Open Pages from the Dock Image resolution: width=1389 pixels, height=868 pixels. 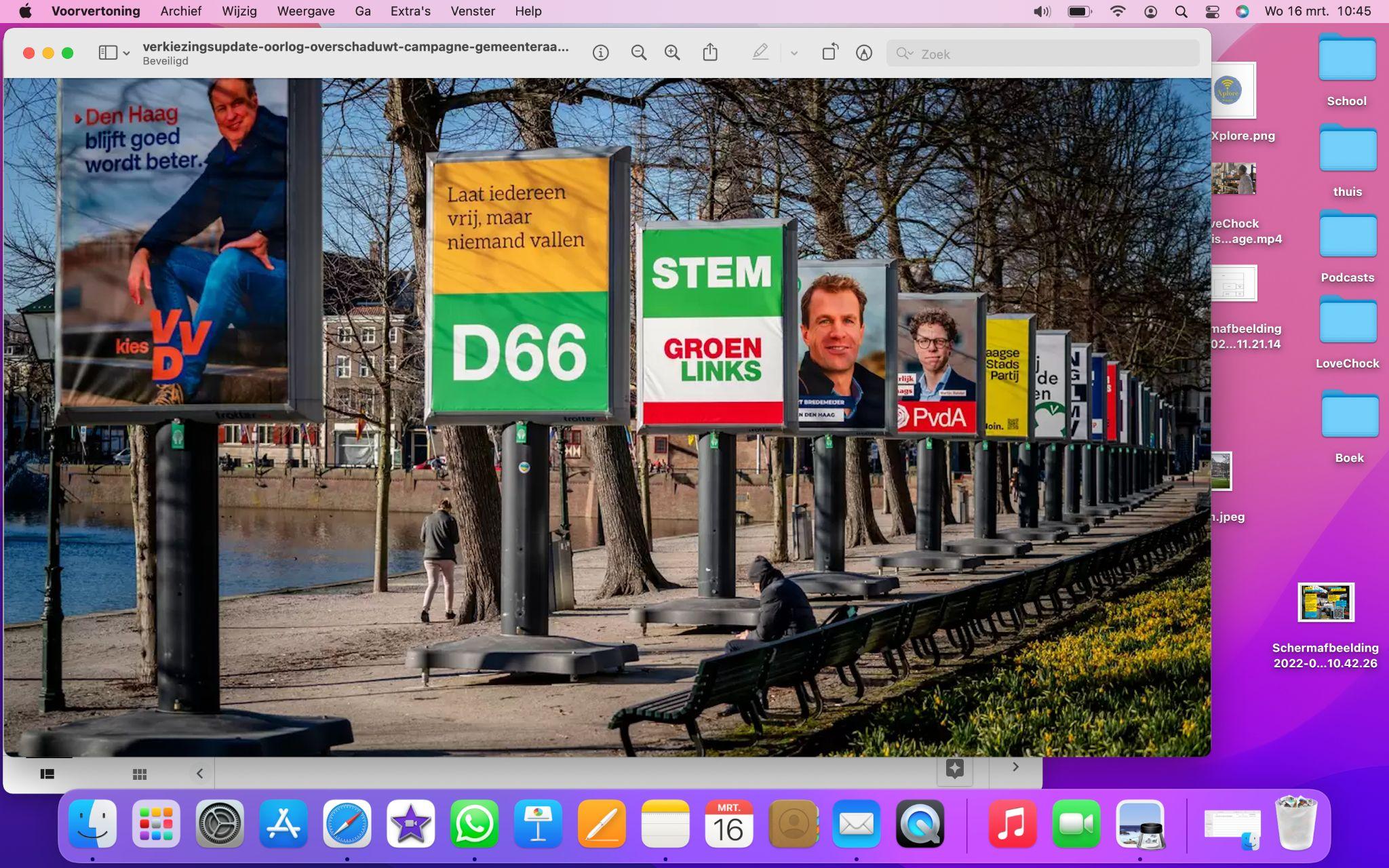coord(602,824)
